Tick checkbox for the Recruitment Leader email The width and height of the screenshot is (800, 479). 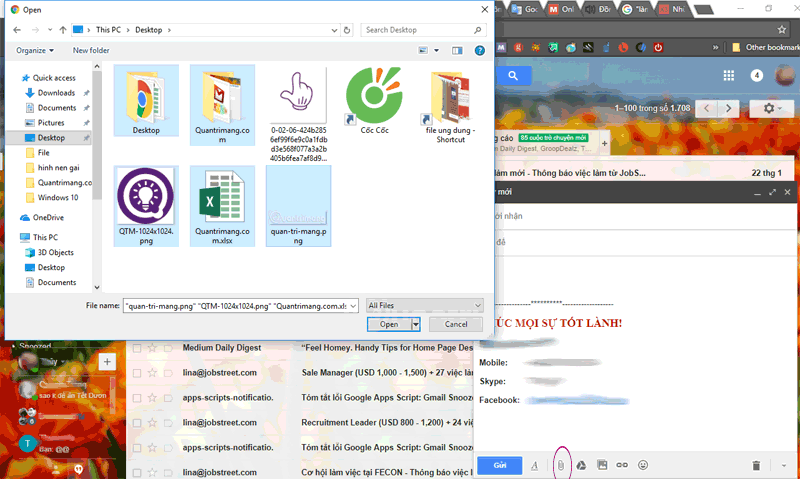point(137,423)
